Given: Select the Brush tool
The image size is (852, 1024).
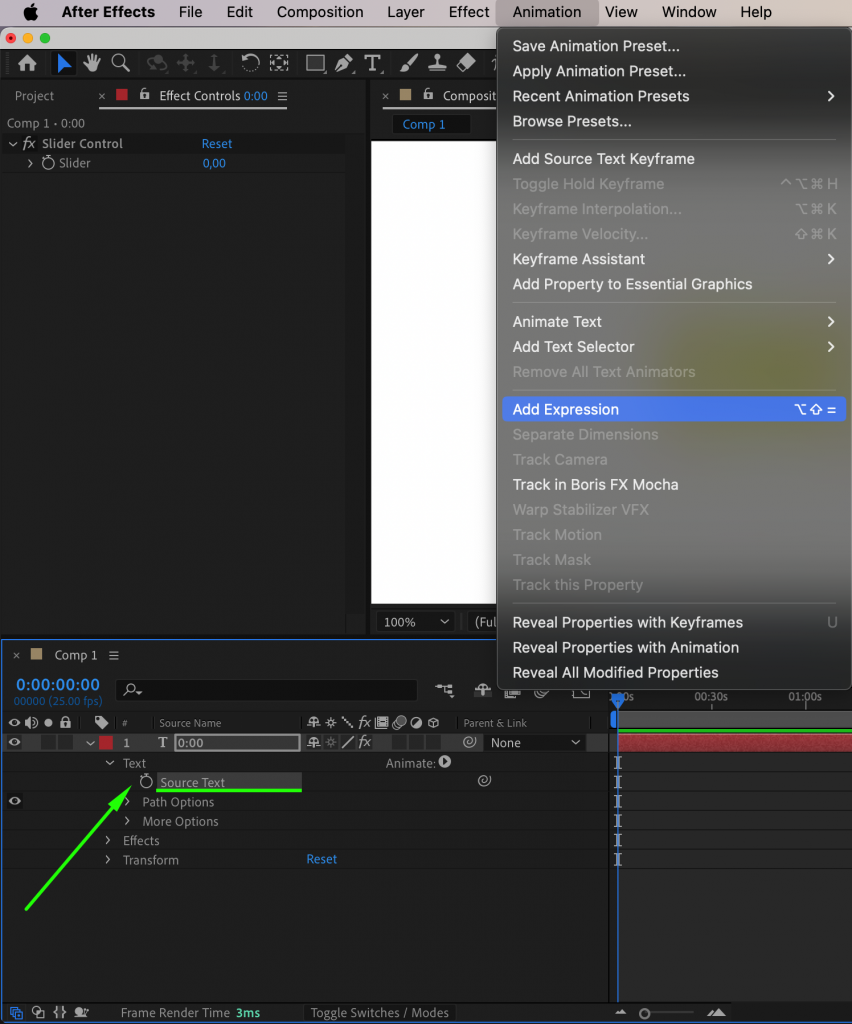Looking at the screenshot, I should click(x=408, y=63).
